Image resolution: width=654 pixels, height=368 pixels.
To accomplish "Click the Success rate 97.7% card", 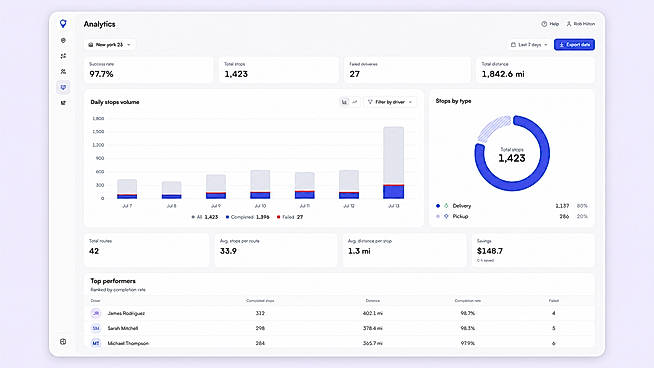I will (x=148, y=70).
